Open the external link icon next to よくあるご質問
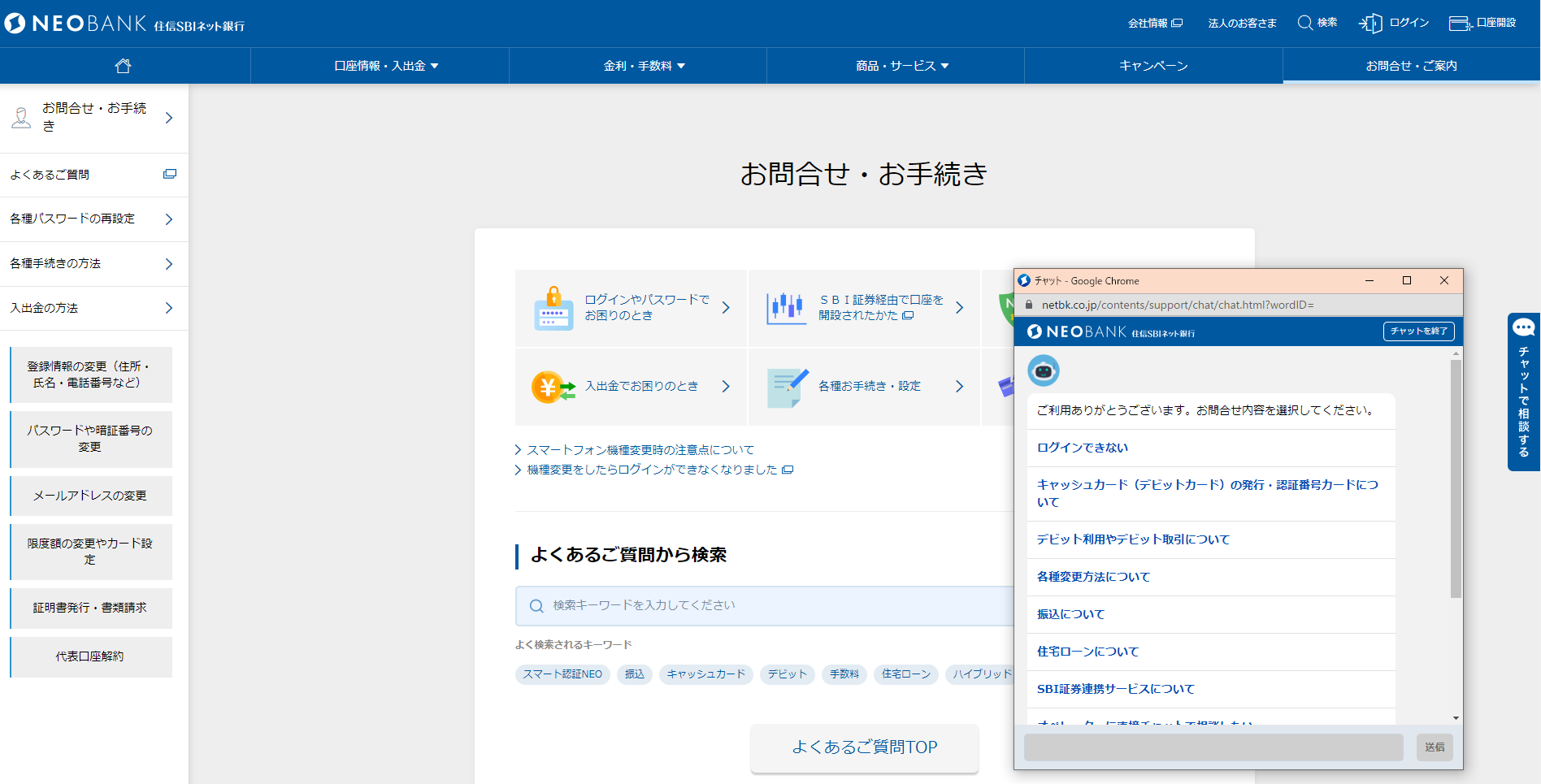Screen dimensions: 1541x784 pyautogui.click(x=170, y=174)
